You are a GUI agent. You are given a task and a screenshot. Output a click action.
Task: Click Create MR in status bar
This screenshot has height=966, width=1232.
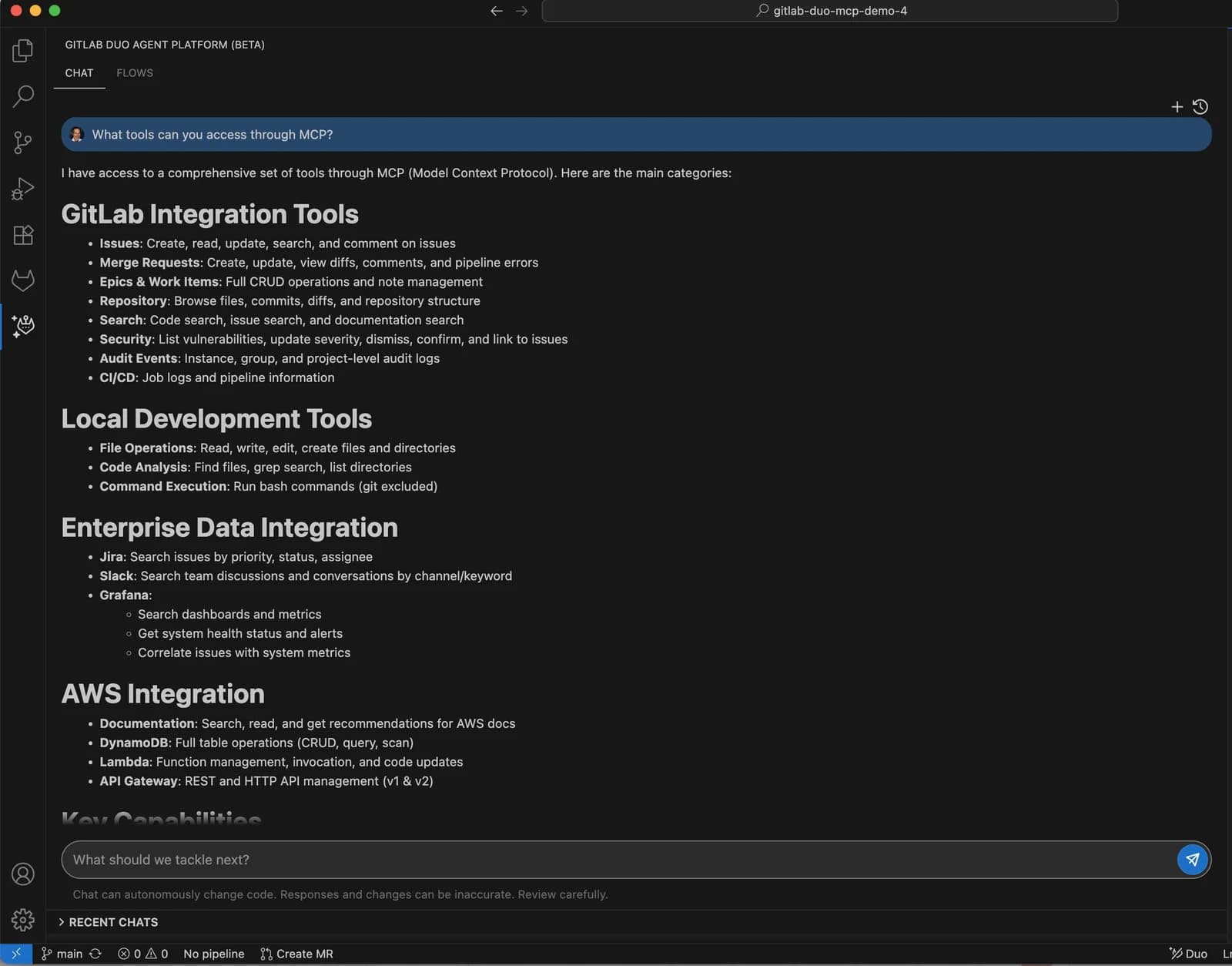pos(296,954)
